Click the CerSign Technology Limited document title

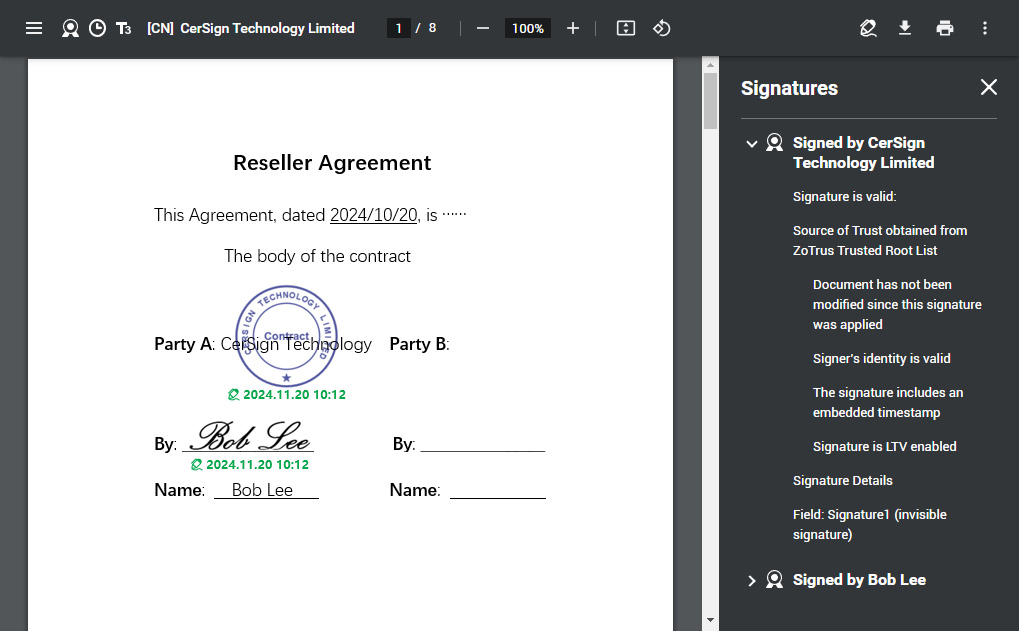(250, 28)
